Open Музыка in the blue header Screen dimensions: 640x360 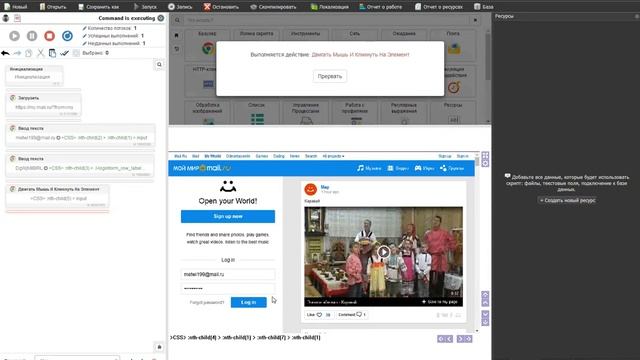click(x=369, y=168)
